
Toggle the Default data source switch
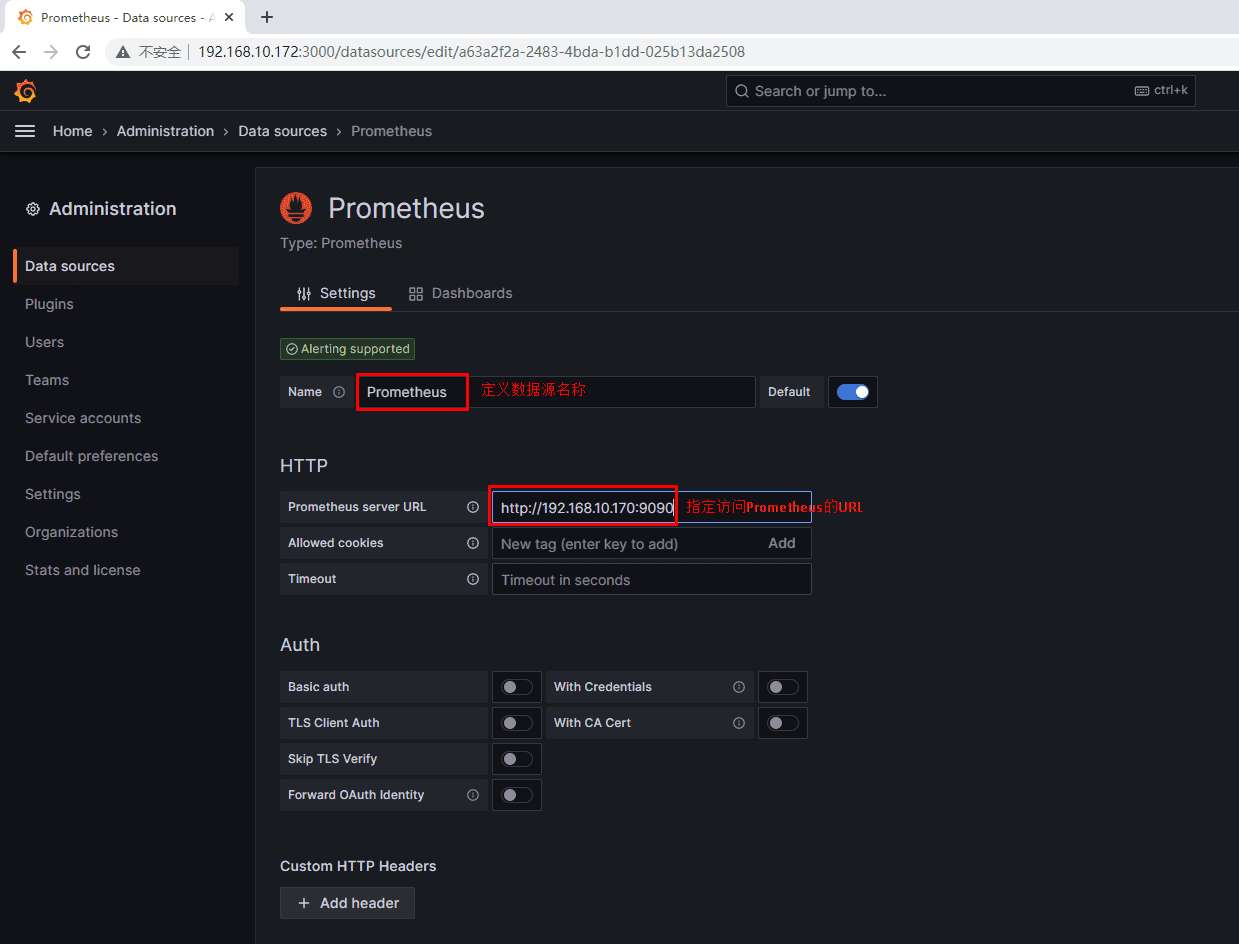tap(853, 392)
